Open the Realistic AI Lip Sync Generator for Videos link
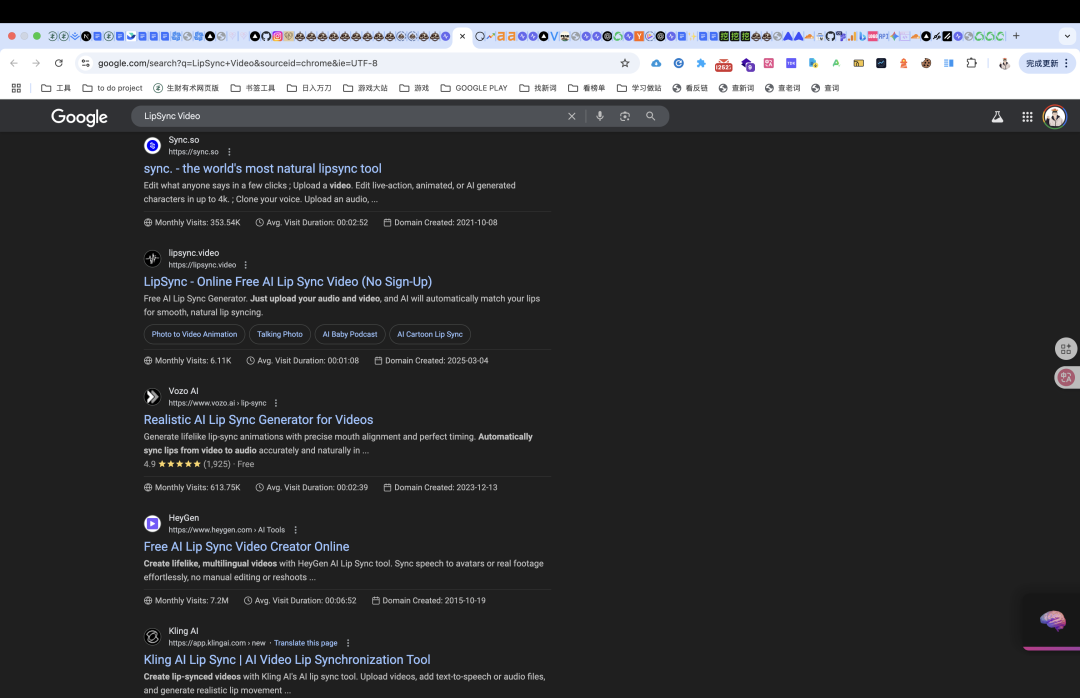The image size is (1080, 698). coord(258,420)
